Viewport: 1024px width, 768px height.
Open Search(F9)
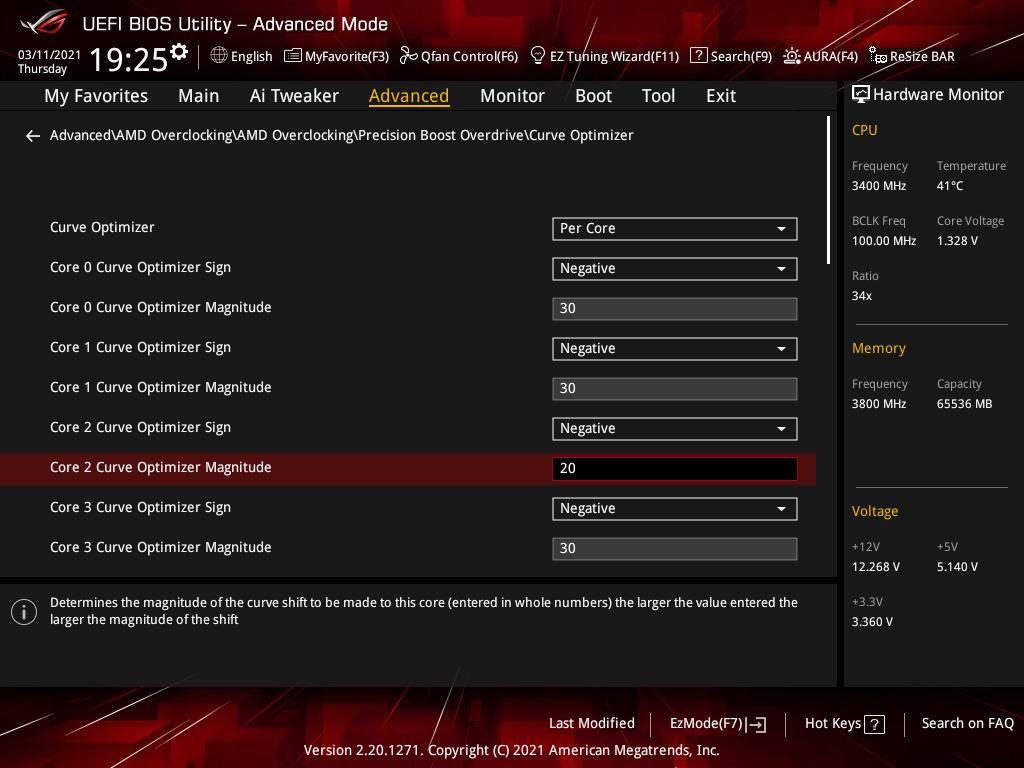(x=731, y=56)
